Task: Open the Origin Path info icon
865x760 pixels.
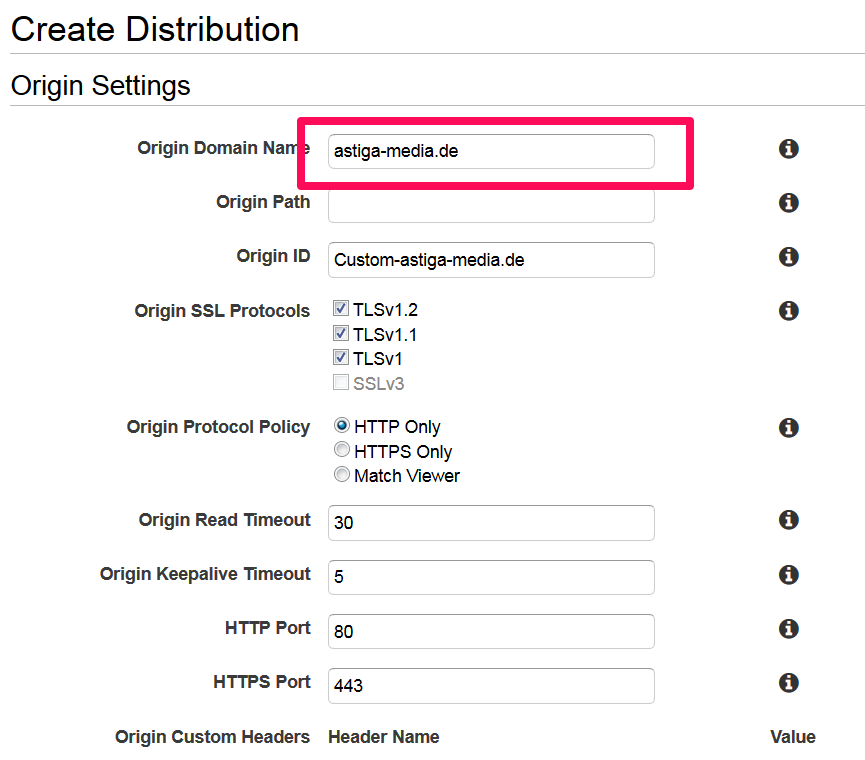Action: (x=788, y=202)
